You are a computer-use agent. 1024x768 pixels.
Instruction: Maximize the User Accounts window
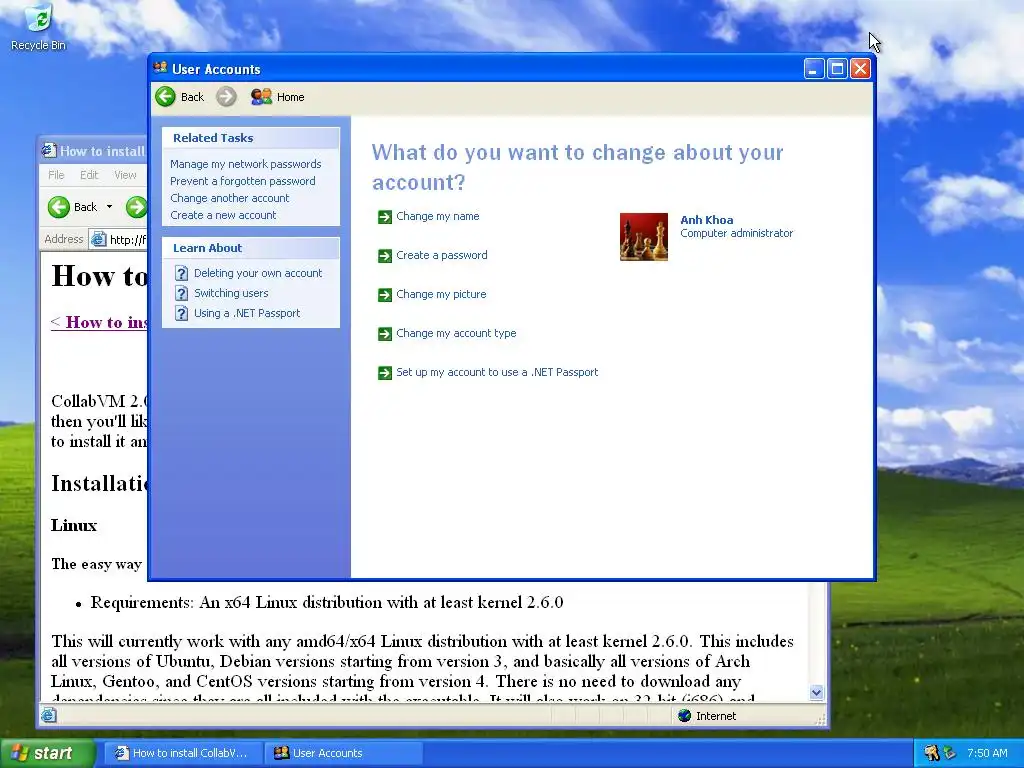837,69
